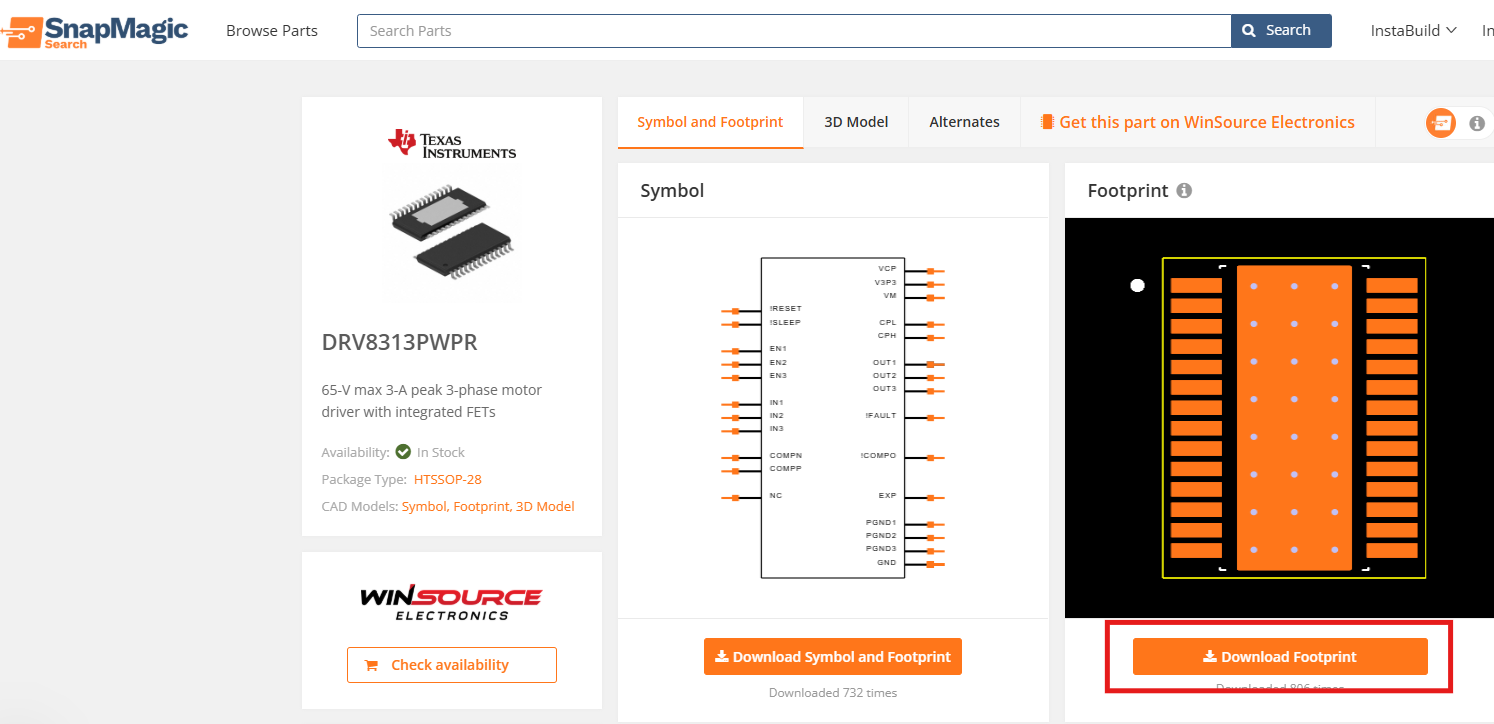Click the blue Search button
This screenshot has width=1494, height=724.
coord(1281,31)
